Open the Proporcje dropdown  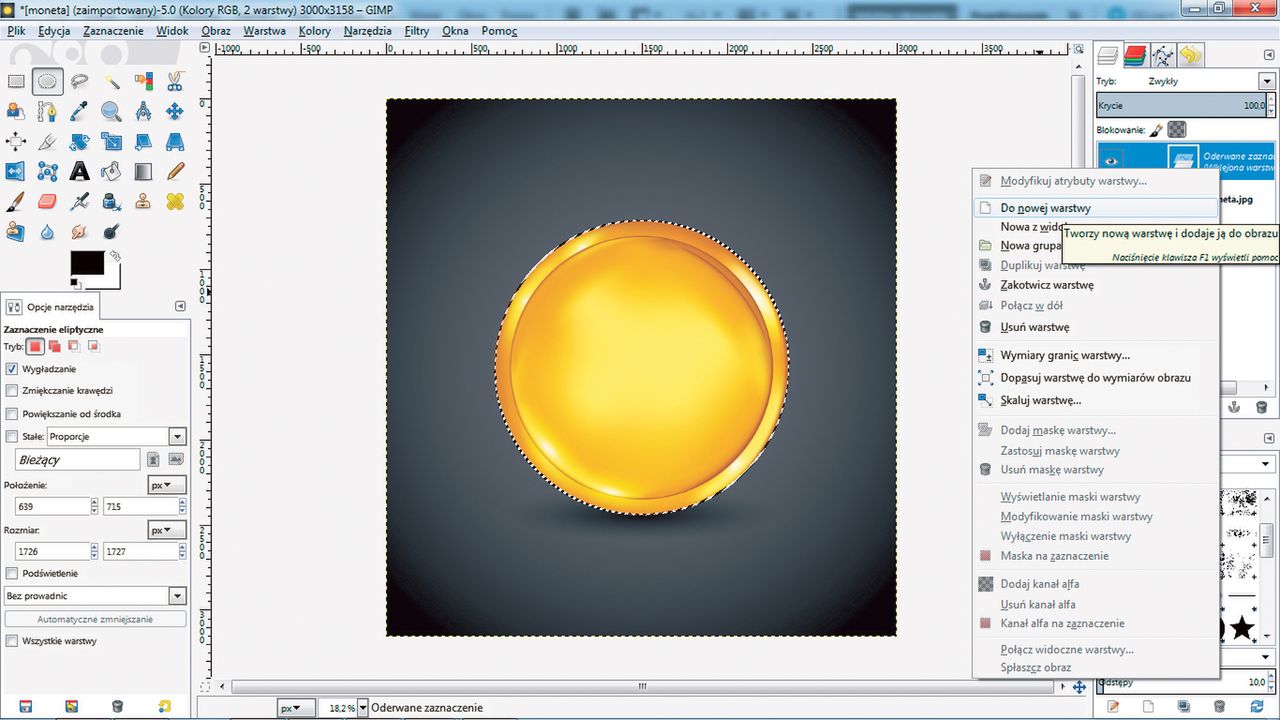coord(117,436)
